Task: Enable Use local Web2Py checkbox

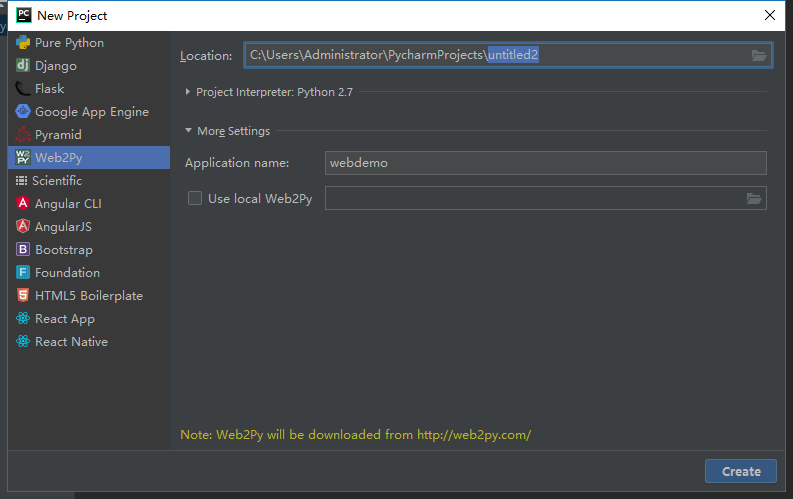Action: click(x=195, y=198)
